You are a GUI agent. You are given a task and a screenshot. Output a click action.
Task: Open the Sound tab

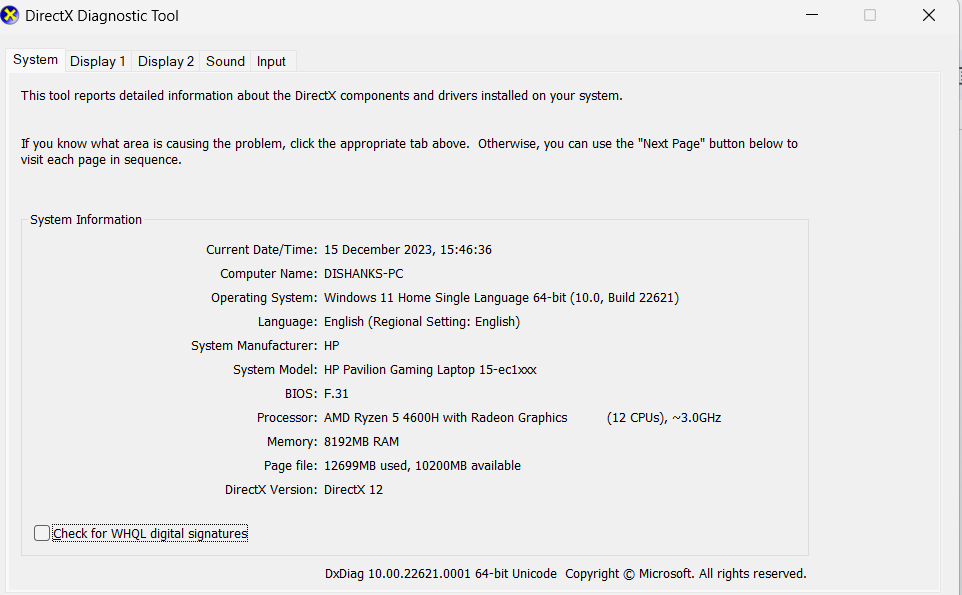(x=224, y=61)
